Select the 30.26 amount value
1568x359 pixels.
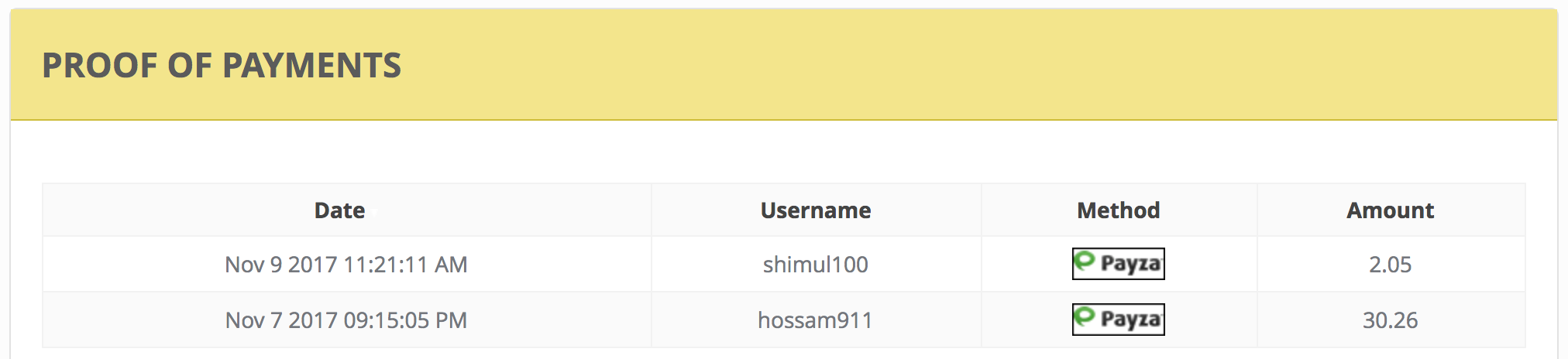(1390, 320)
